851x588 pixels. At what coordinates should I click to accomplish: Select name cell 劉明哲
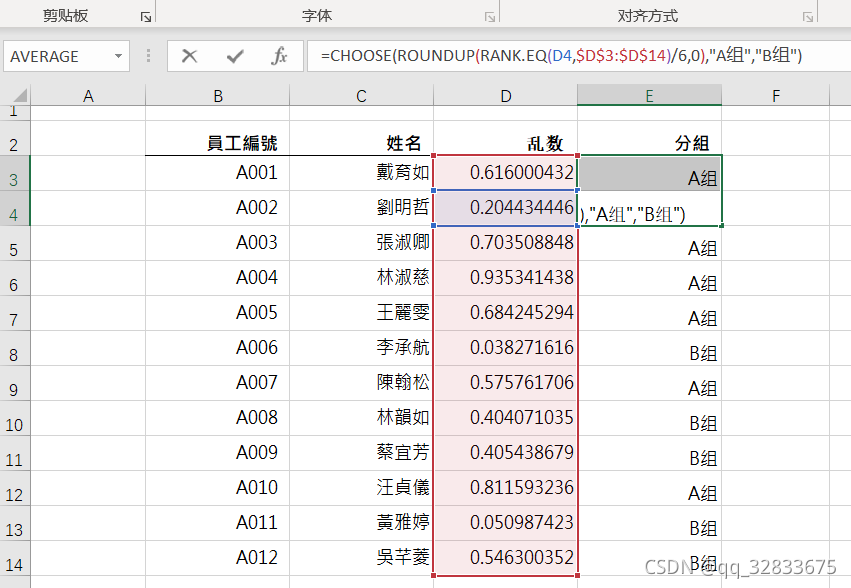pyautogui.click(x=361, y=208)
